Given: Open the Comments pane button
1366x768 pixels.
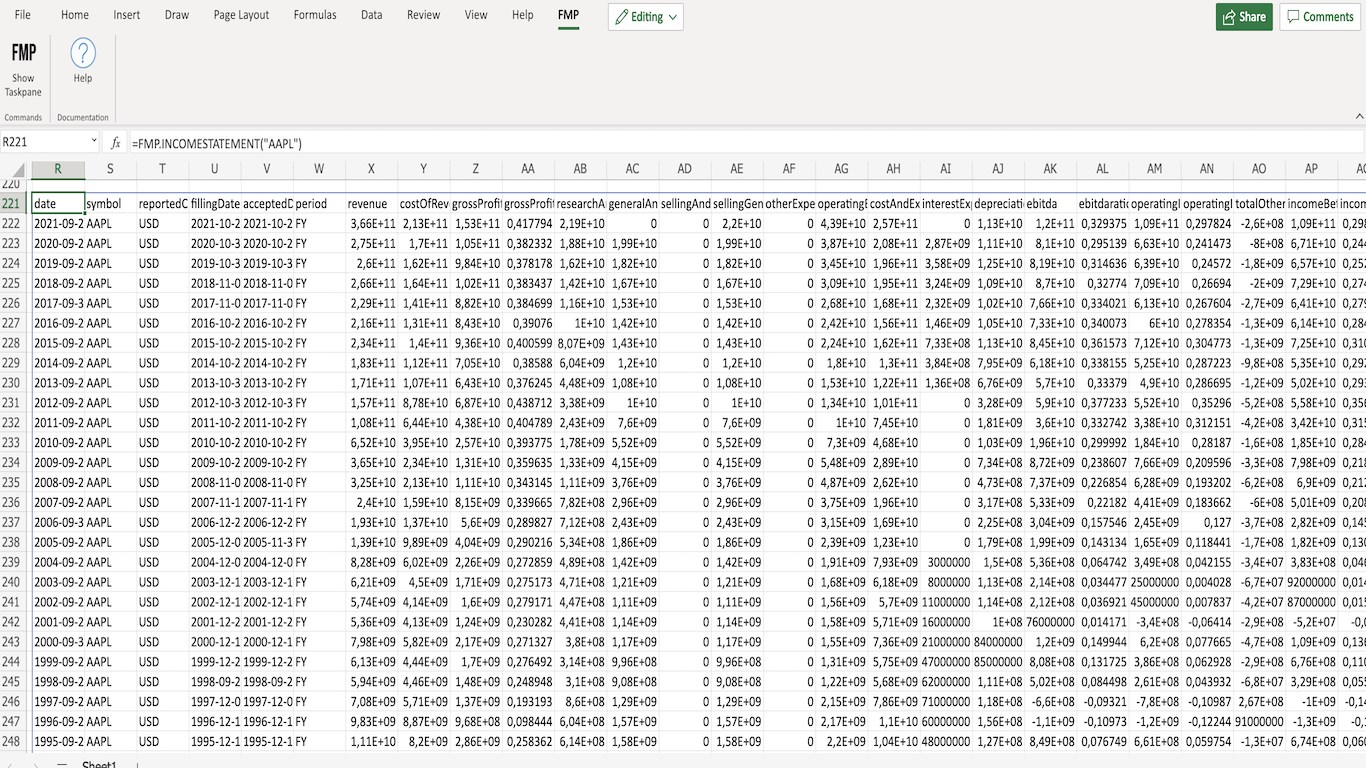Looking at the screenshot, I should coord(1320,16).
